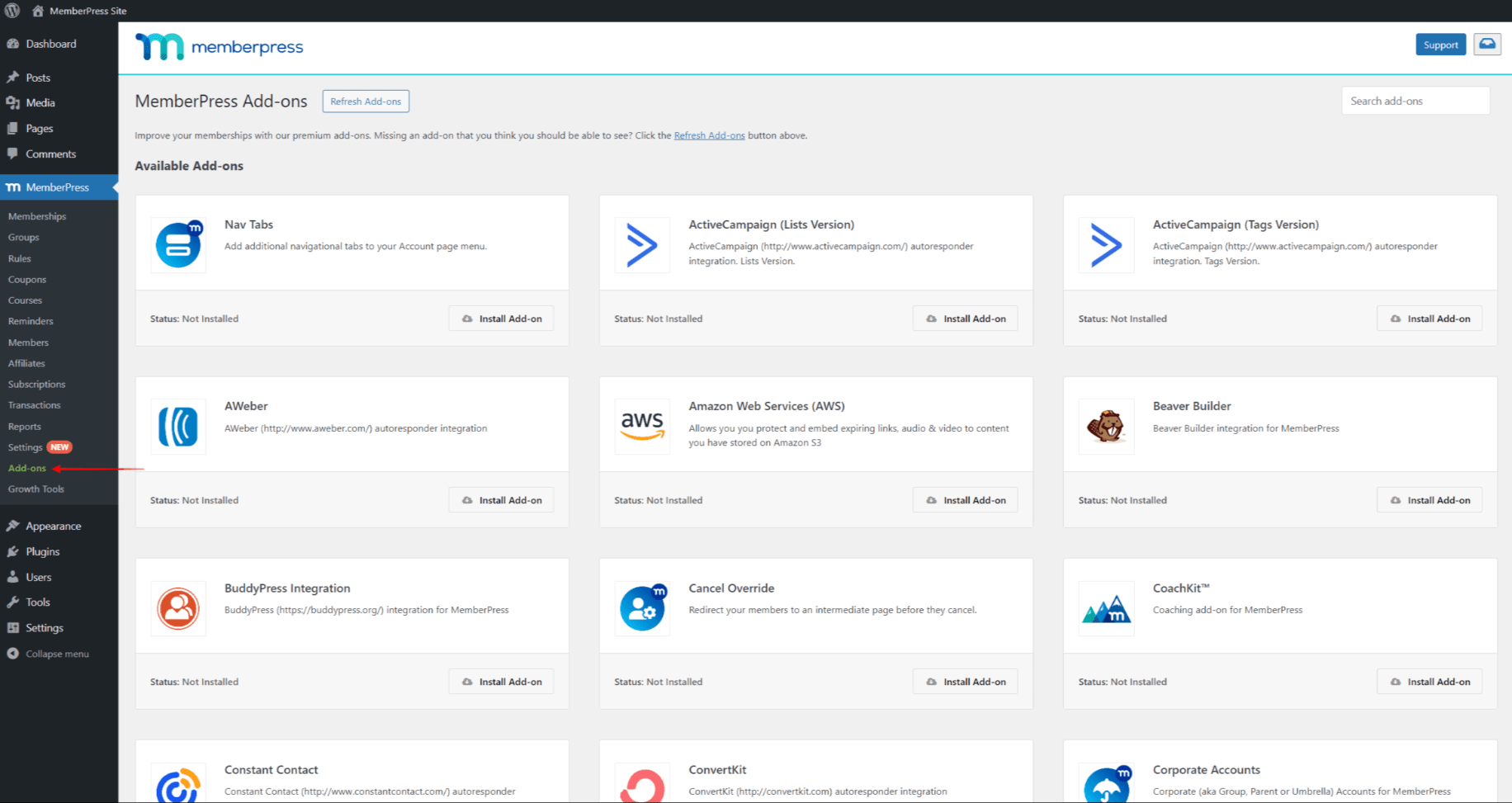Click the CoachKit mountains icon

coord(1106,608)
